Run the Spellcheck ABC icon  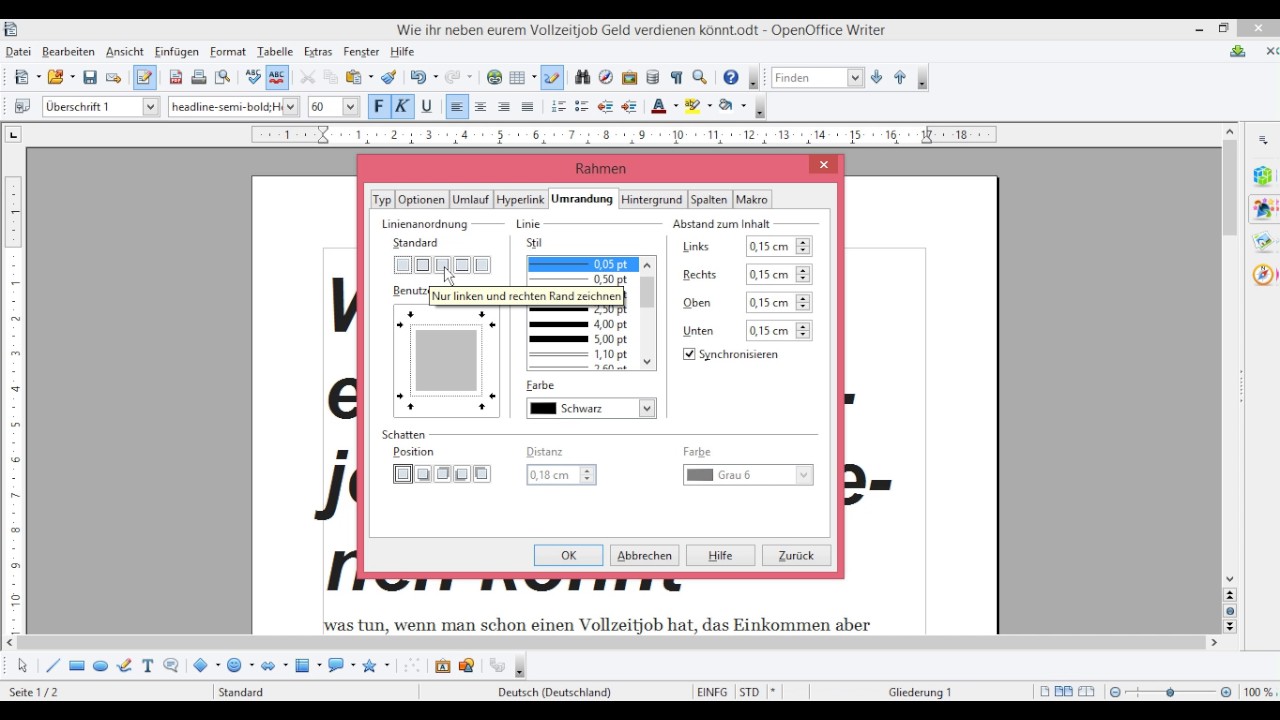tap(253, 77)
